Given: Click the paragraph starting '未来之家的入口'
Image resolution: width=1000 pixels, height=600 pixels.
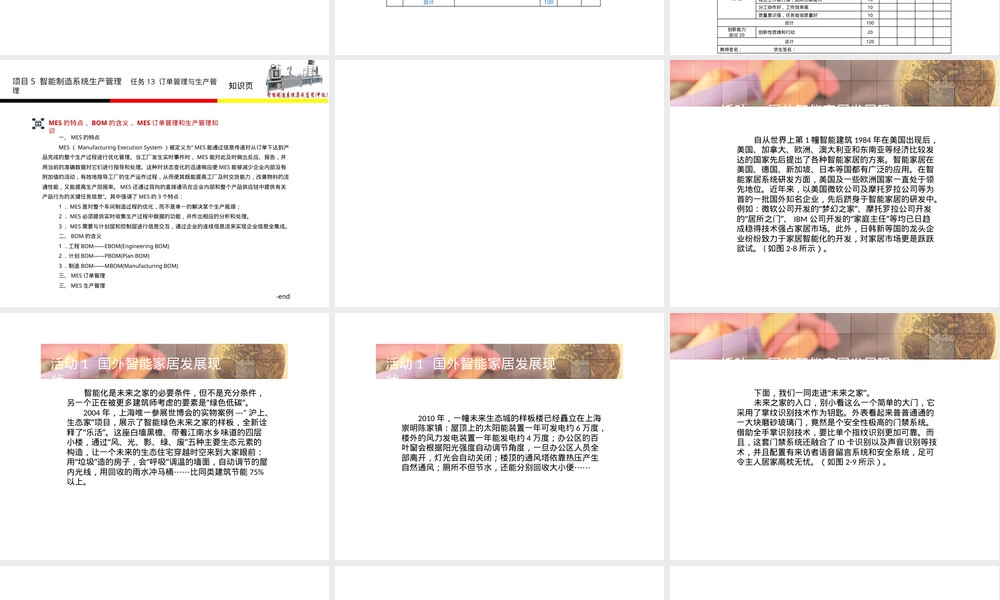Looking at the screenshot, I should (837, 432).
